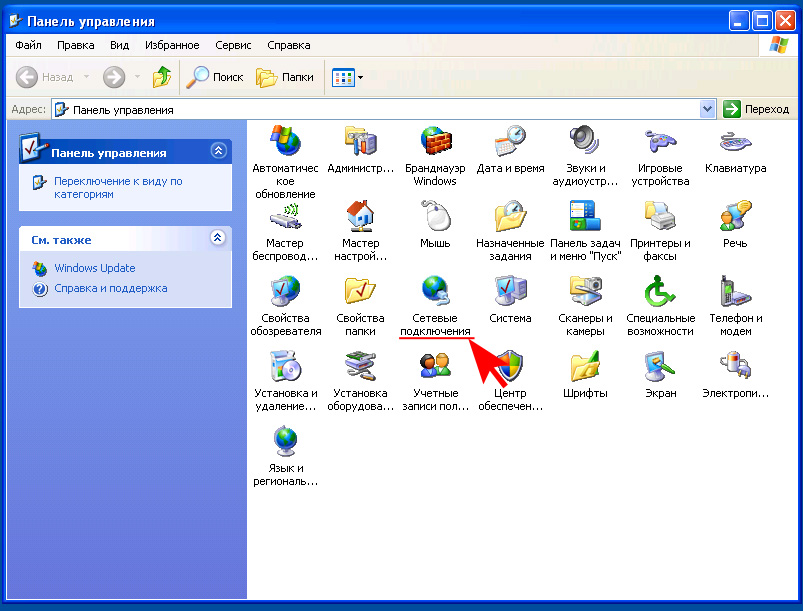Open the Сервис menu

coord(233,45)
